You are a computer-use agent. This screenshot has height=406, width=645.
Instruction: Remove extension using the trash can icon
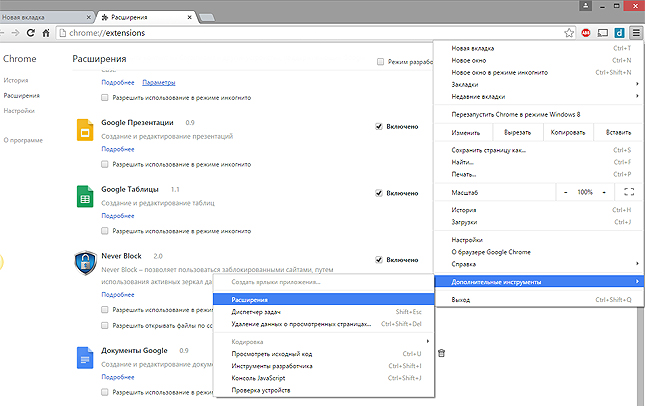click(x=441, y=352)
